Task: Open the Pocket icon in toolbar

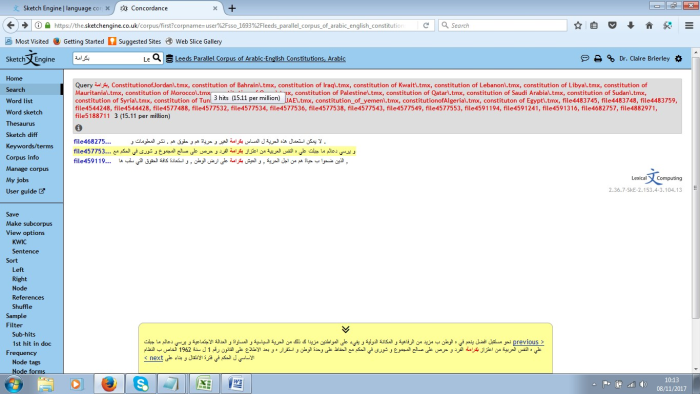Action: 612,25
